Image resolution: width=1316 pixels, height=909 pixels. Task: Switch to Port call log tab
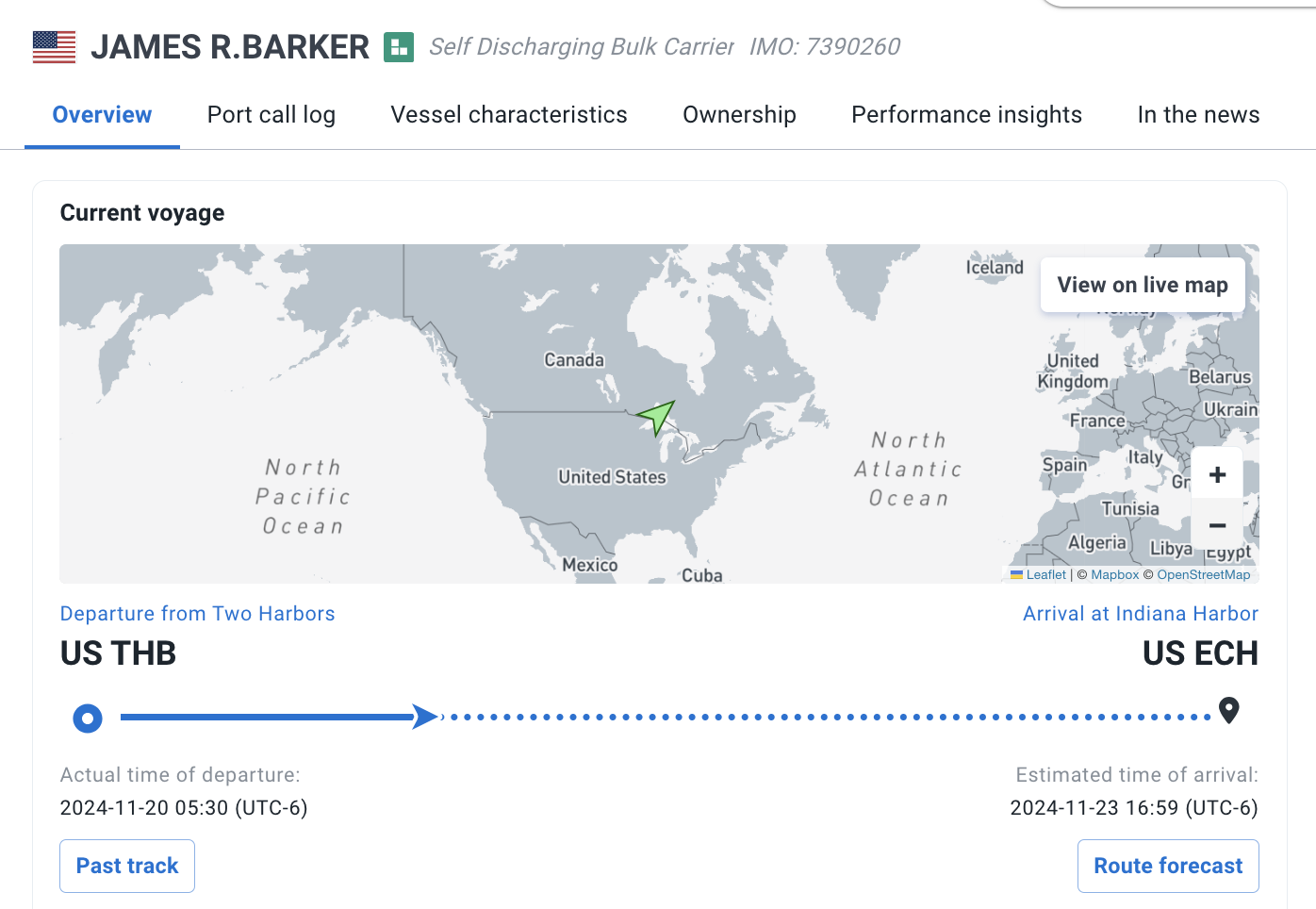271,115
